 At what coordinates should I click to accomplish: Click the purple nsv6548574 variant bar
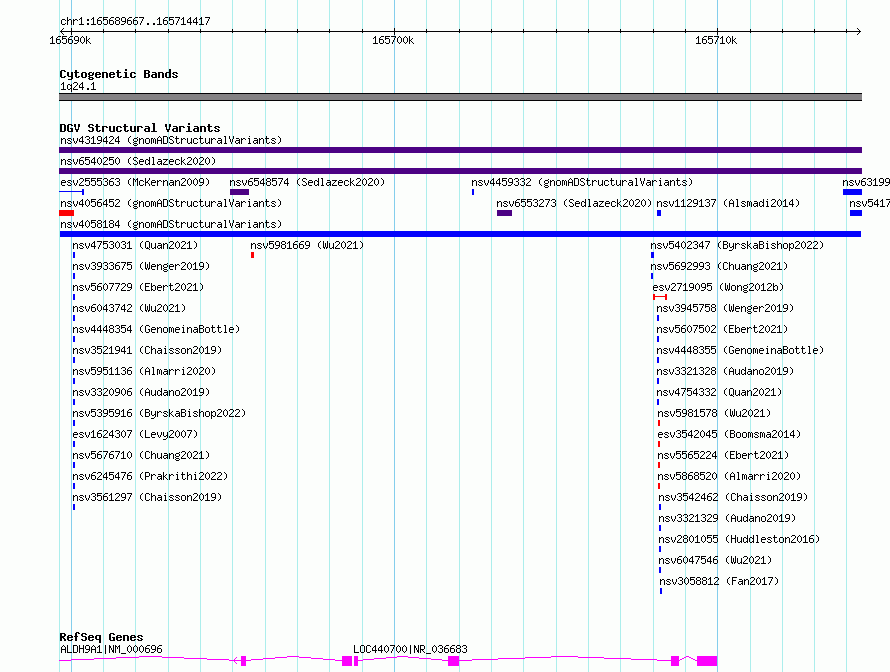point(240,192)
